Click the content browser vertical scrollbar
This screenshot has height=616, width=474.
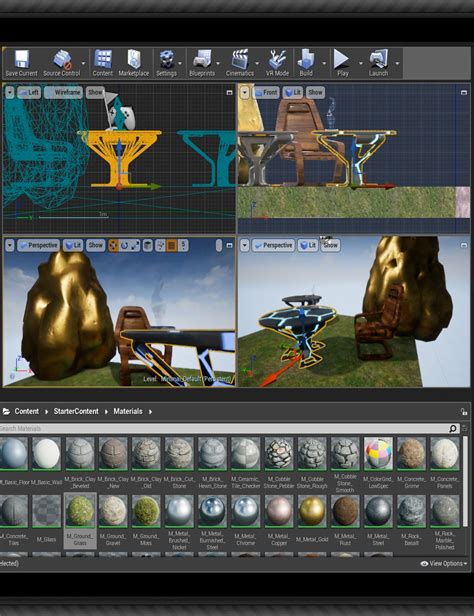click(x=465, y=481)
